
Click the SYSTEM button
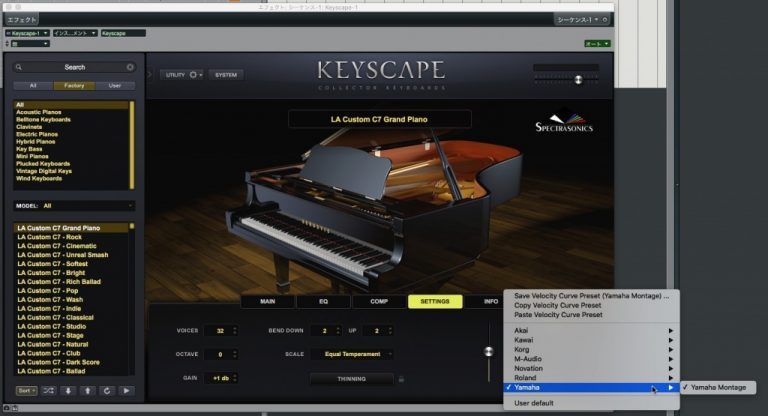(x=226, y=75)
